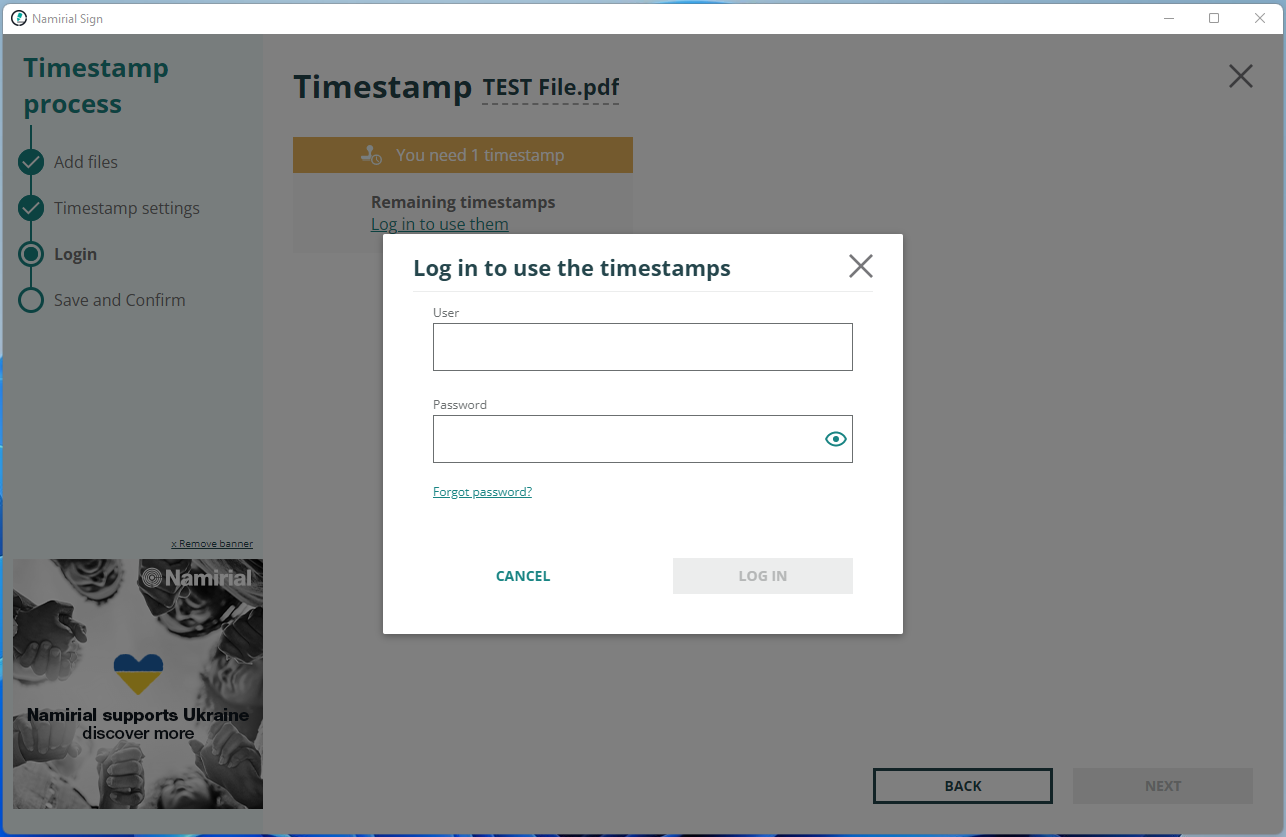Open the Forgot password? link

(482, 492)
